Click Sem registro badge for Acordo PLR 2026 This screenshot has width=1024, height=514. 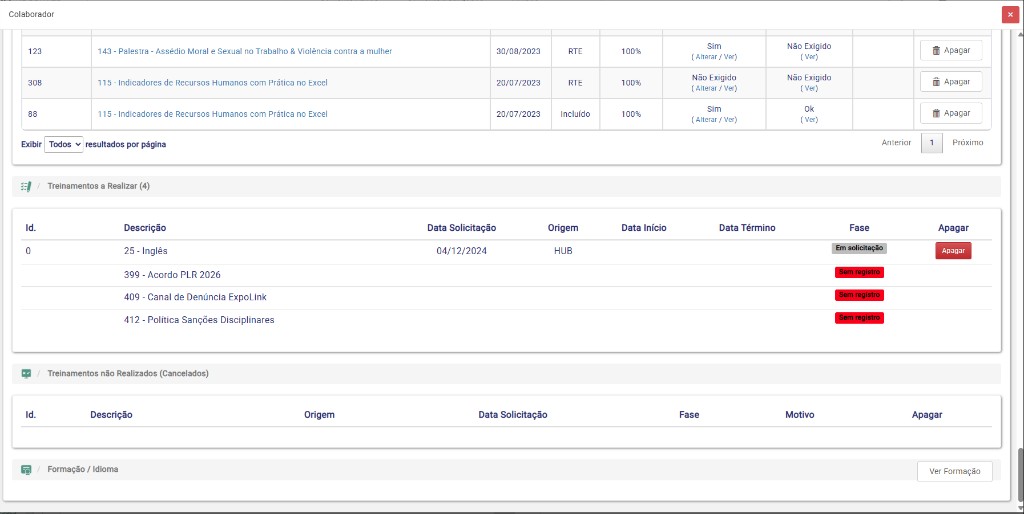[859, 272]
